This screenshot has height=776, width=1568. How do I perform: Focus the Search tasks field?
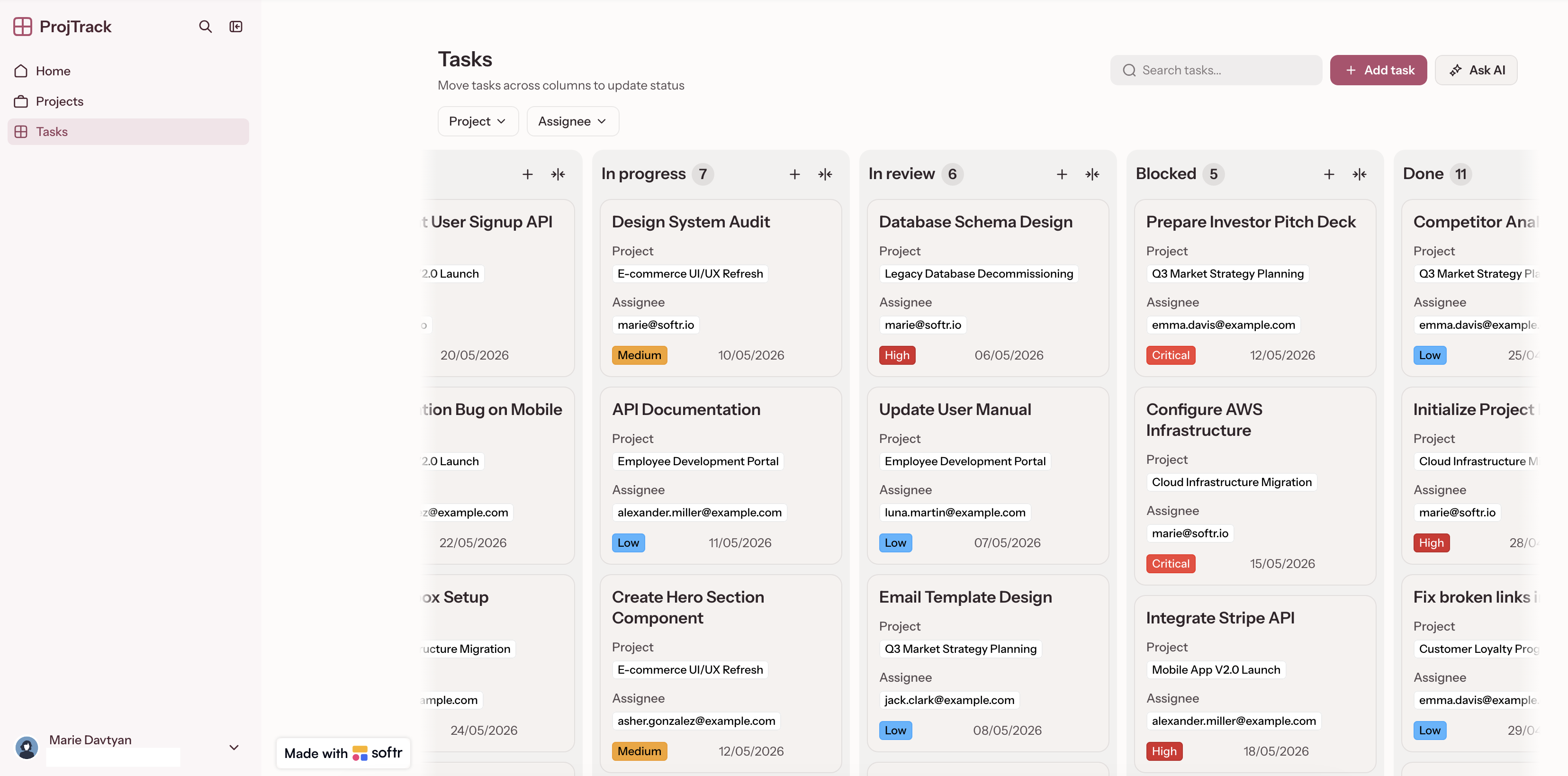pyautogui.click(x=1216, y=70)
